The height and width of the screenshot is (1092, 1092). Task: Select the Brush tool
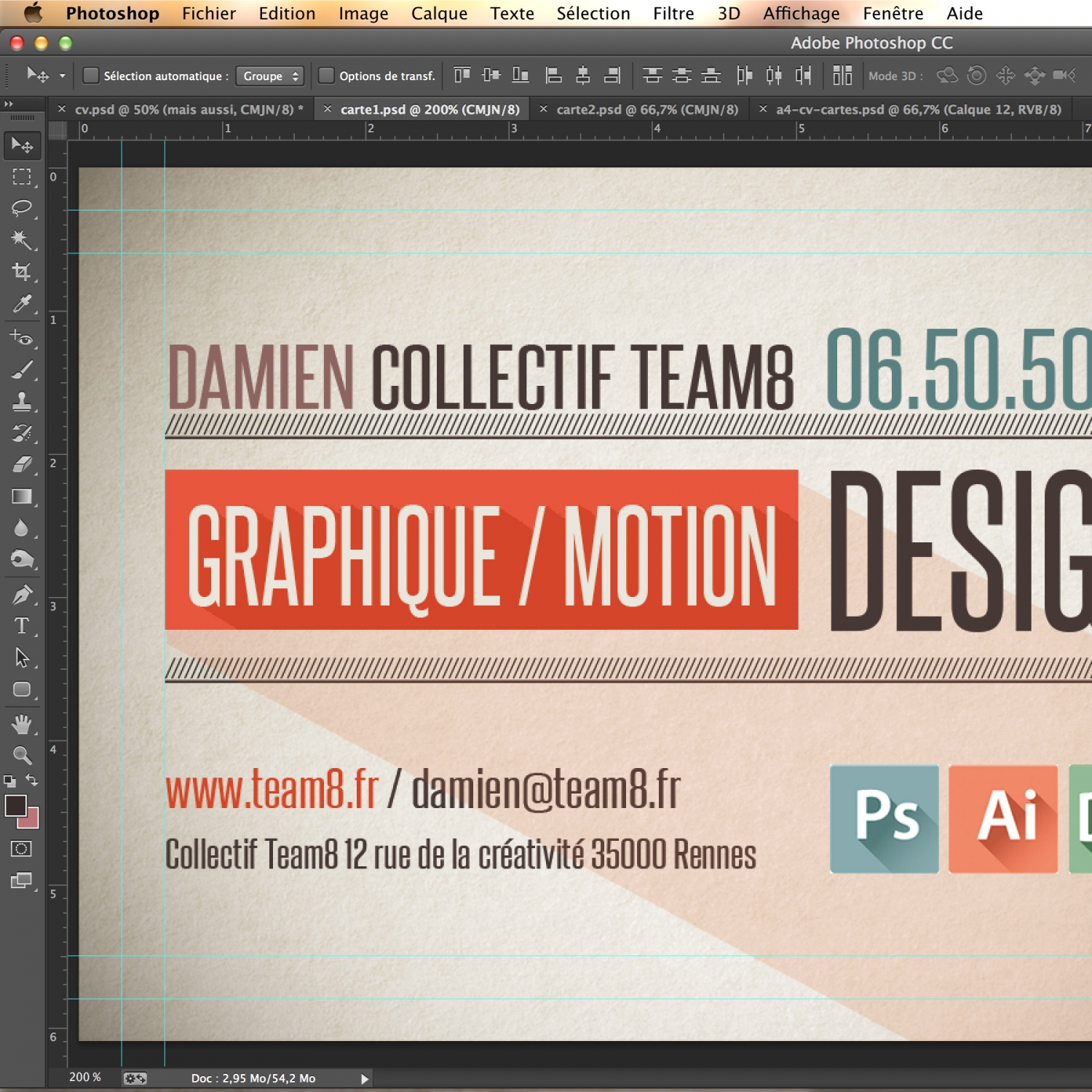tap(22, 370)
